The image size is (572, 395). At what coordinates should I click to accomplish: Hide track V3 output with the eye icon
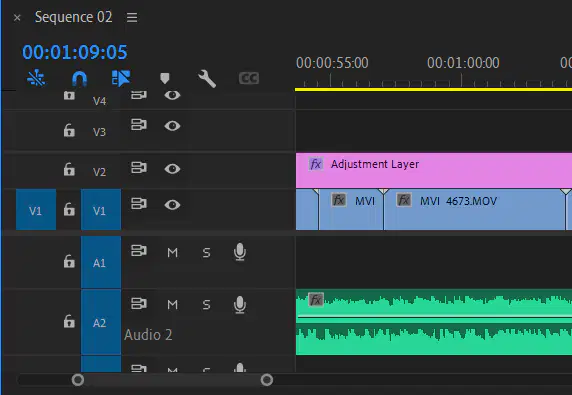(x=172, y=126)
